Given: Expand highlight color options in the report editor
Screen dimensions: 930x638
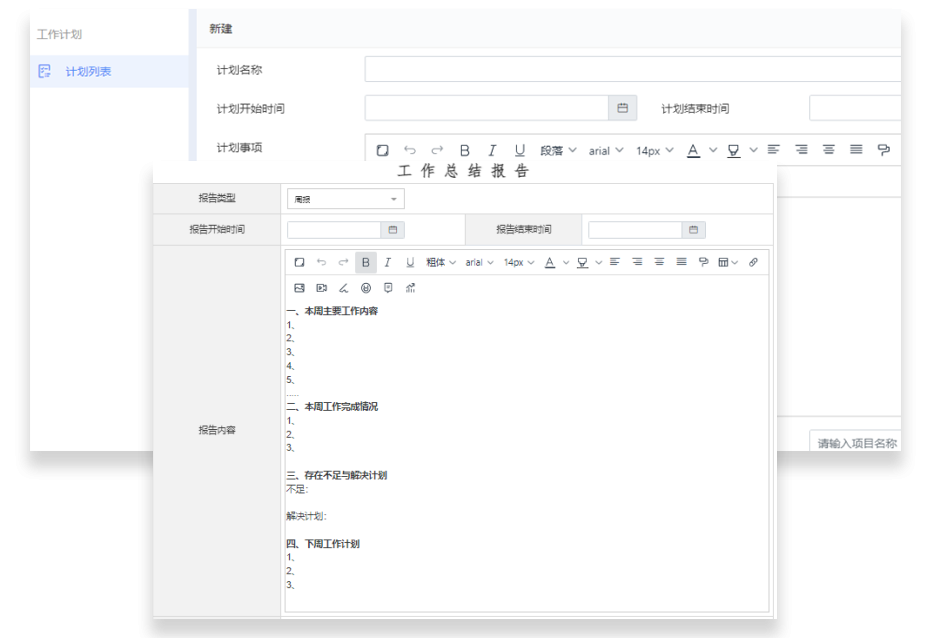Looking at the screenshot, I should point(598,263).
